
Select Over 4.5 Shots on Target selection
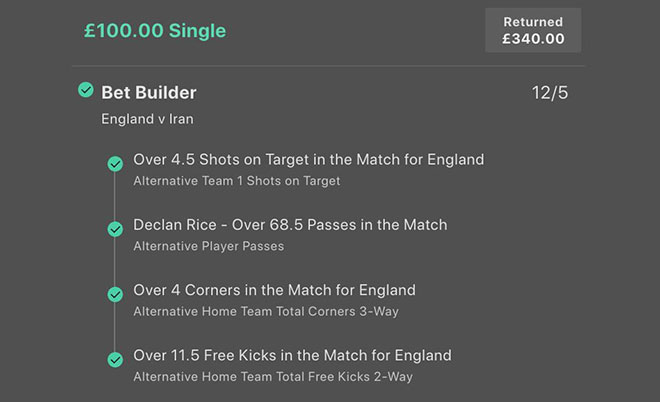(308, 159)
